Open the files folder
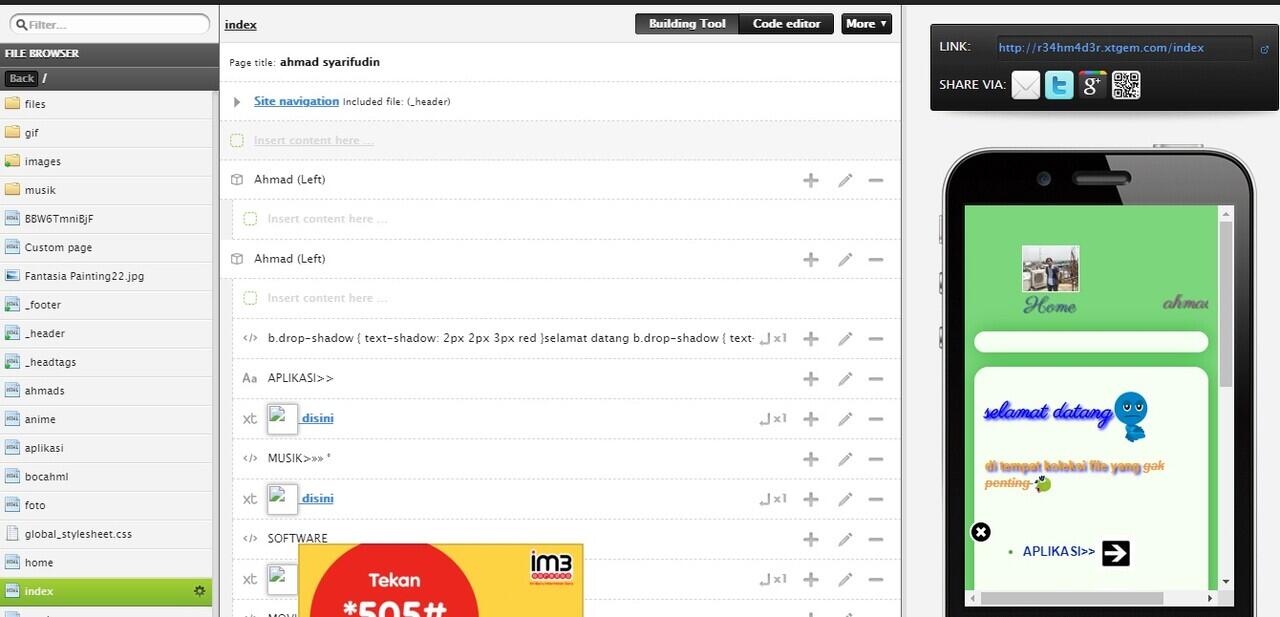 pos(106,104)
